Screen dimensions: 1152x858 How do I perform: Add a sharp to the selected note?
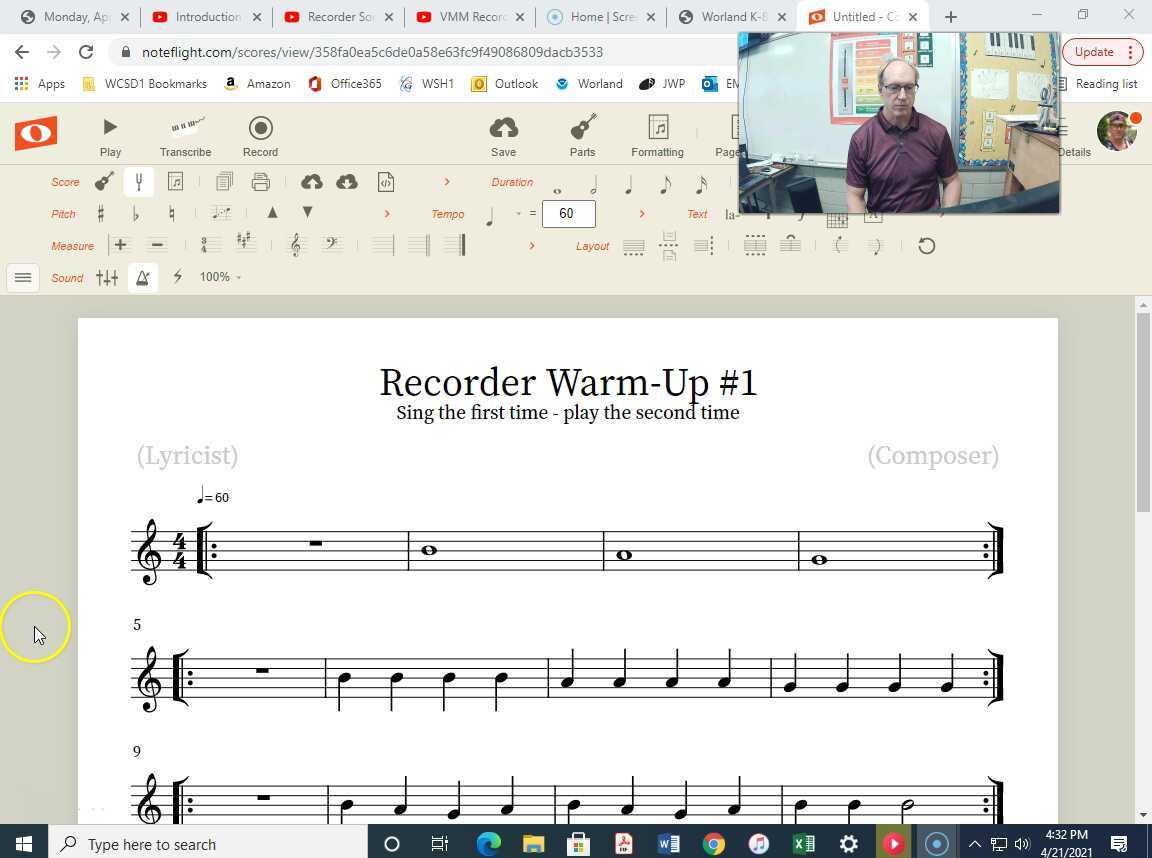(x=99, y=213)
